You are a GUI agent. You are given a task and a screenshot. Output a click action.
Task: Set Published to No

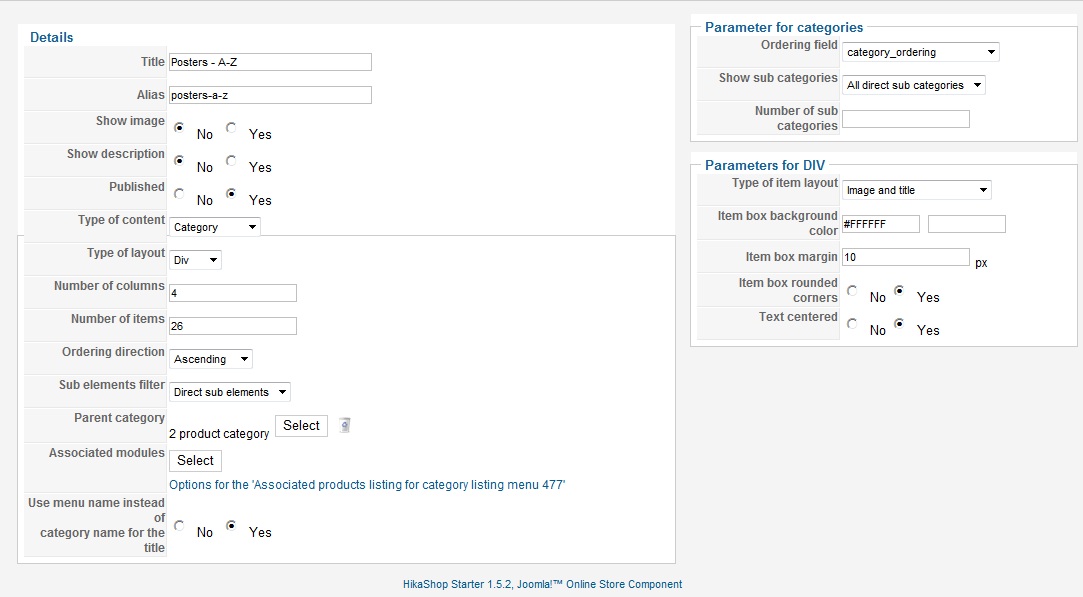[x=179, y=193]
